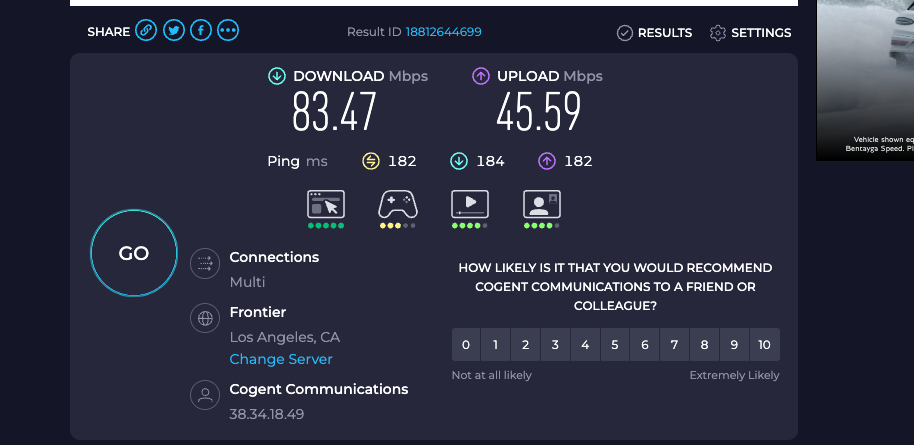Select rating 10 Extremely Likely
Image resolution: width=914 pixels, height=445 pixels.
click(764, 345)
